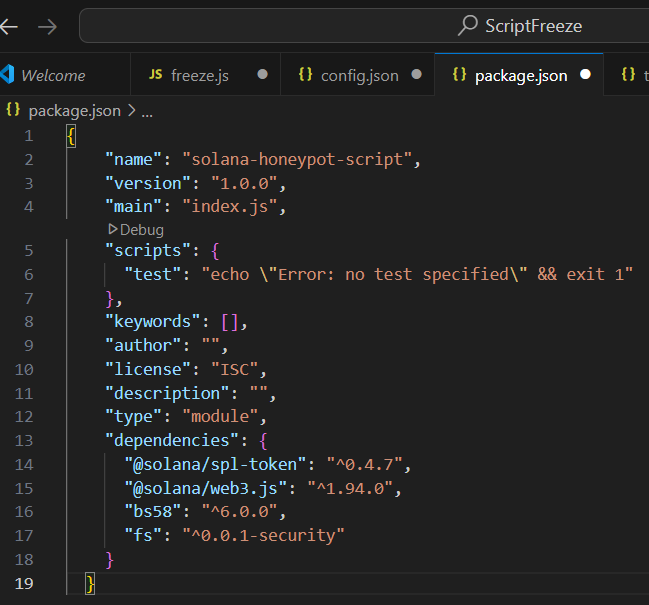
Task: Click unsaved dot on freeze.js tab
Action: (262, 74)
